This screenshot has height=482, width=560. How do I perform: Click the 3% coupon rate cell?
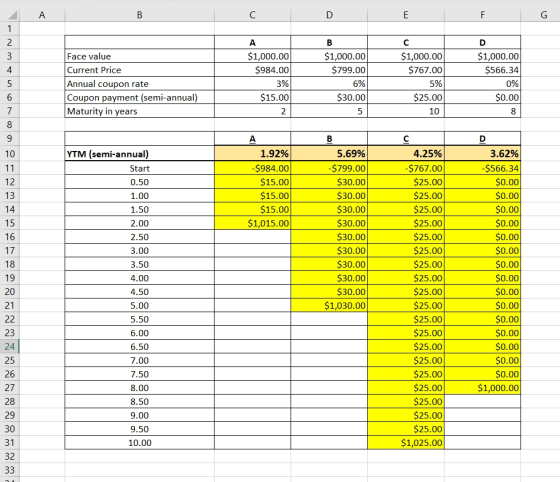252,84
